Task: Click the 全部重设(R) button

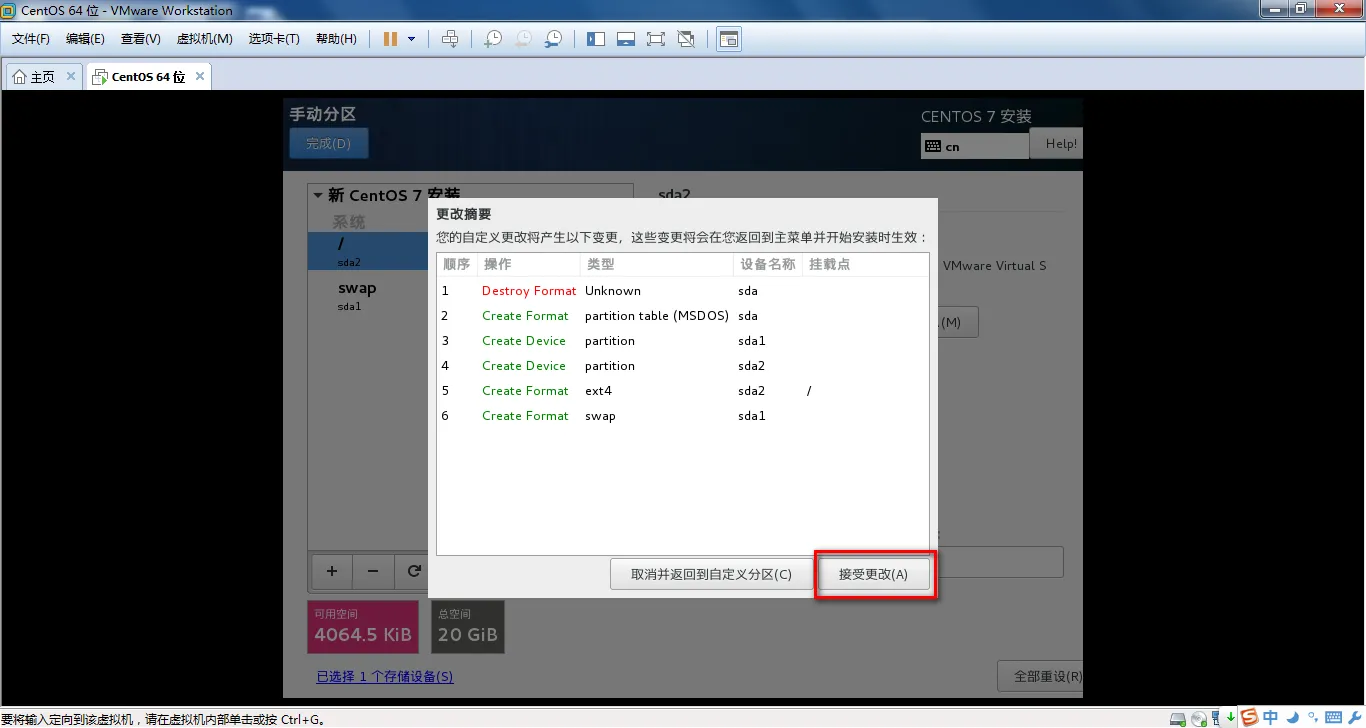Action: point(1040,676)
